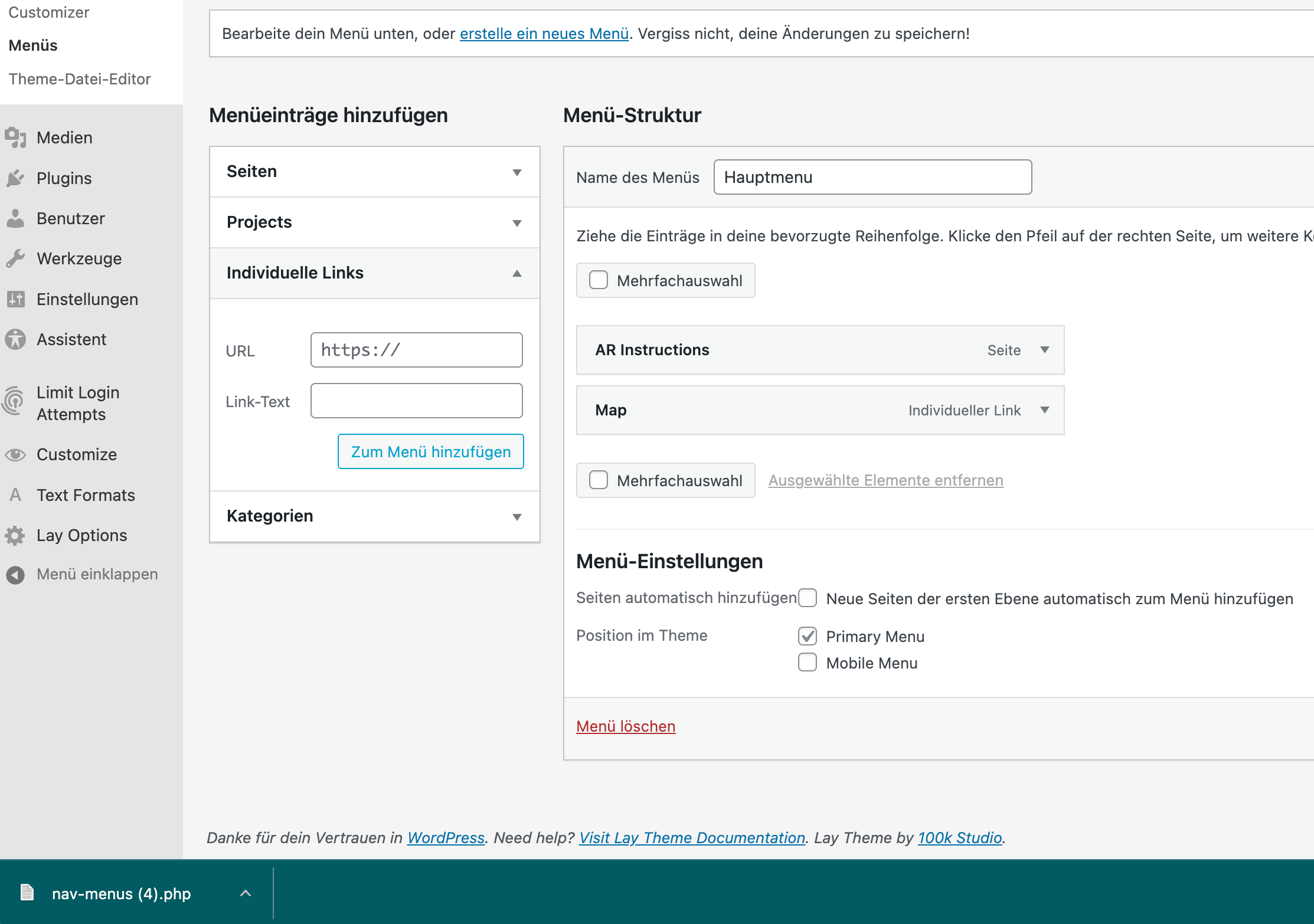Click the Einstellungen sliders icon
The image size is (1314, 924).
(15, 299)
